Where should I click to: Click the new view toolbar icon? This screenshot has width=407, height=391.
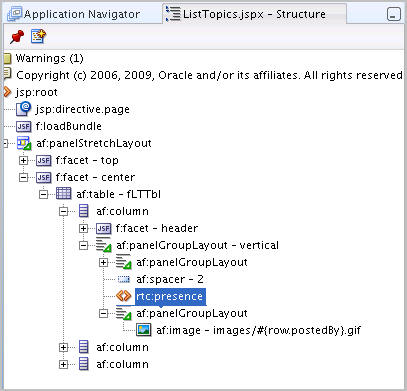38,37
